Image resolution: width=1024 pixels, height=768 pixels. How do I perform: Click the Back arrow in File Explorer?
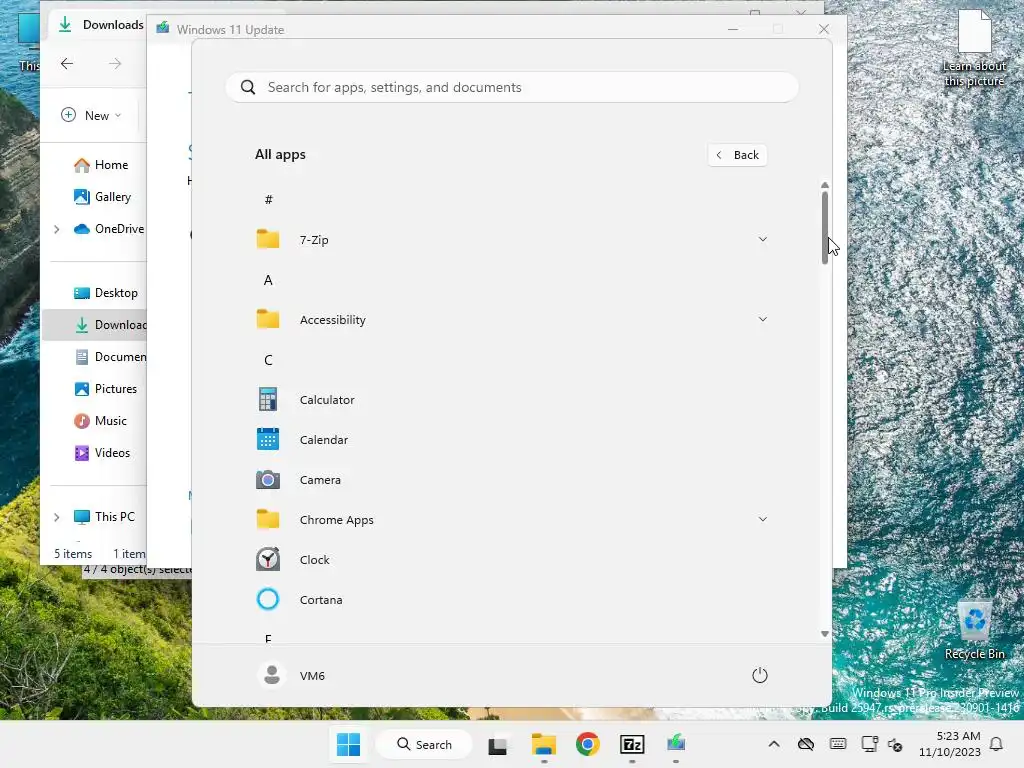pos(67,63)
